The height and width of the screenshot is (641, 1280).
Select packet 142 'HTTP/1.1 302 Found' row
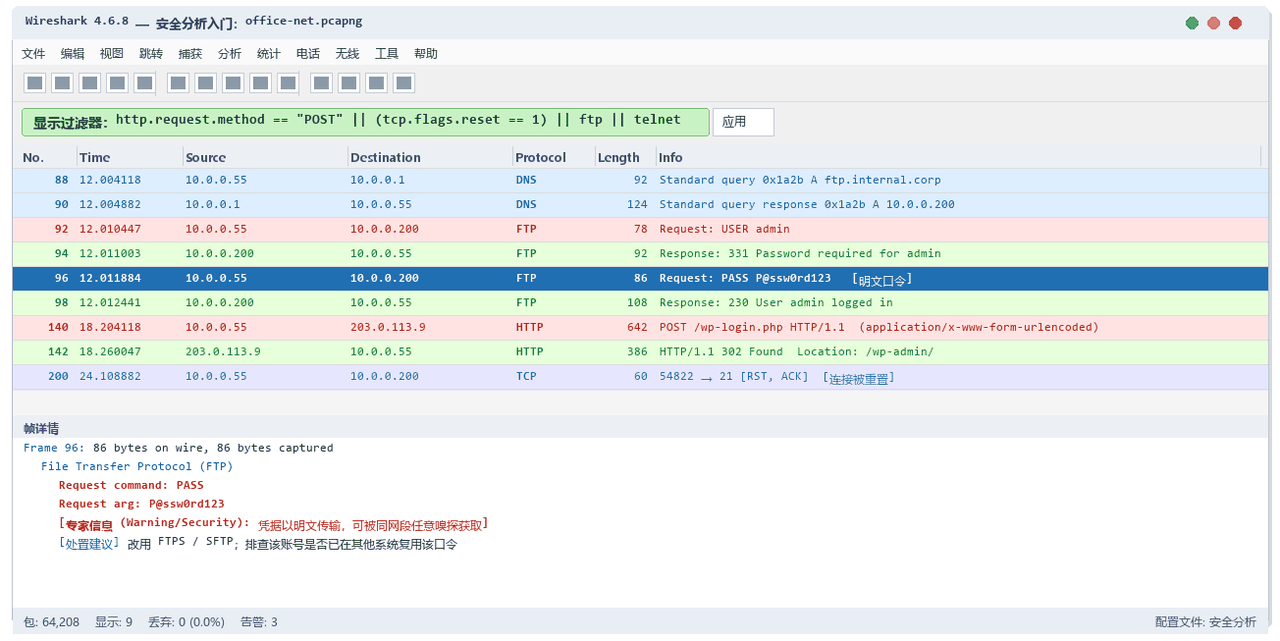coord(640,351)
